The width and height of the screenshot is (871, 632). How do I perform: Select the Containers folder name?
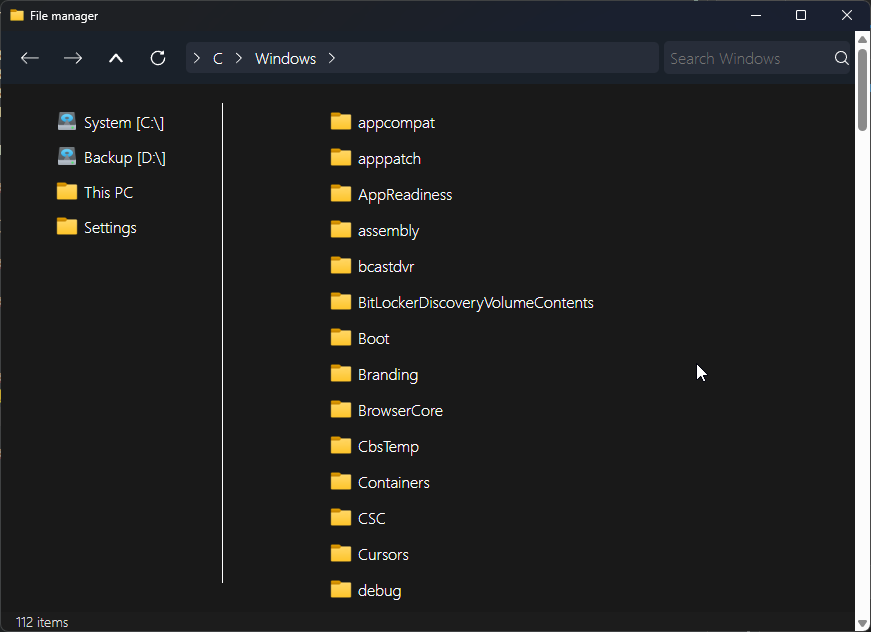pyautogui.click(x=393, y=483)
